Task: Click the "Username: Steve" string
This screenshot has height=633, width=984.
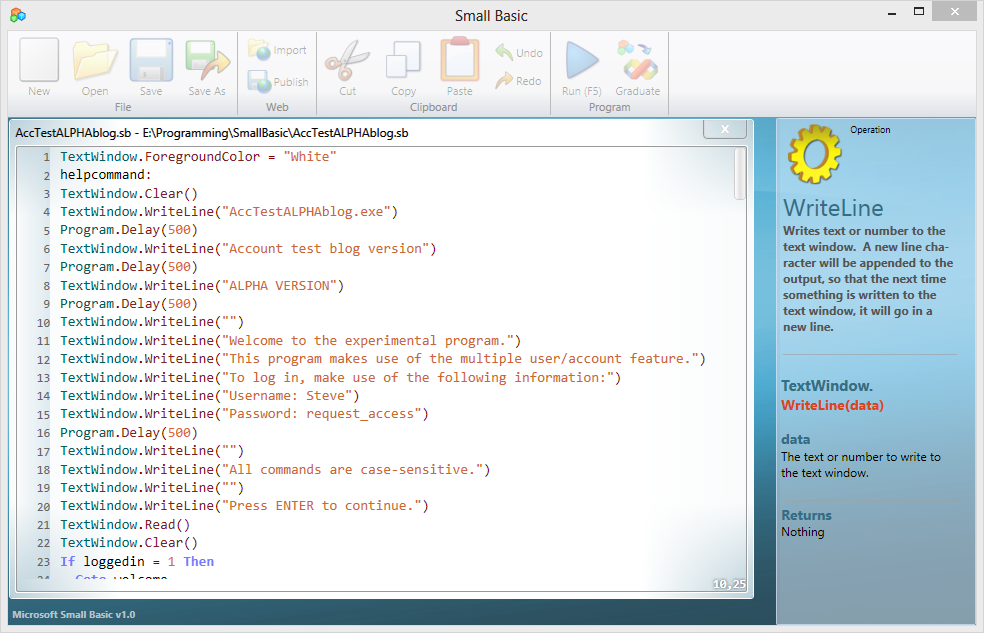Action: point(287,396)
